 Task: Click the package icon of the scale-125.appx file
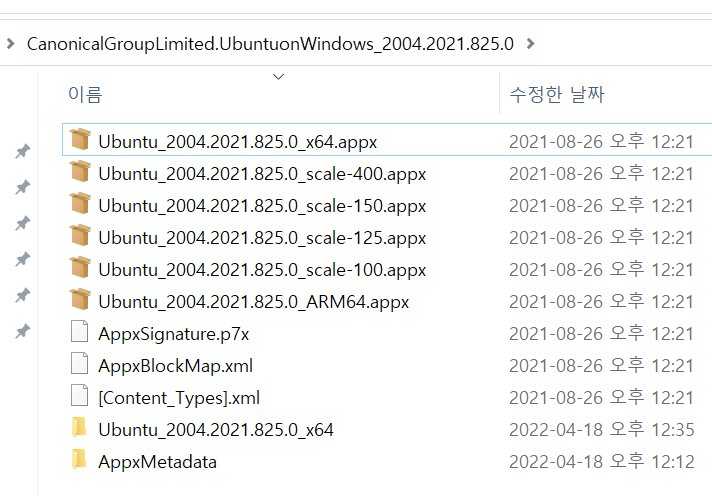(x=80, y=235)
